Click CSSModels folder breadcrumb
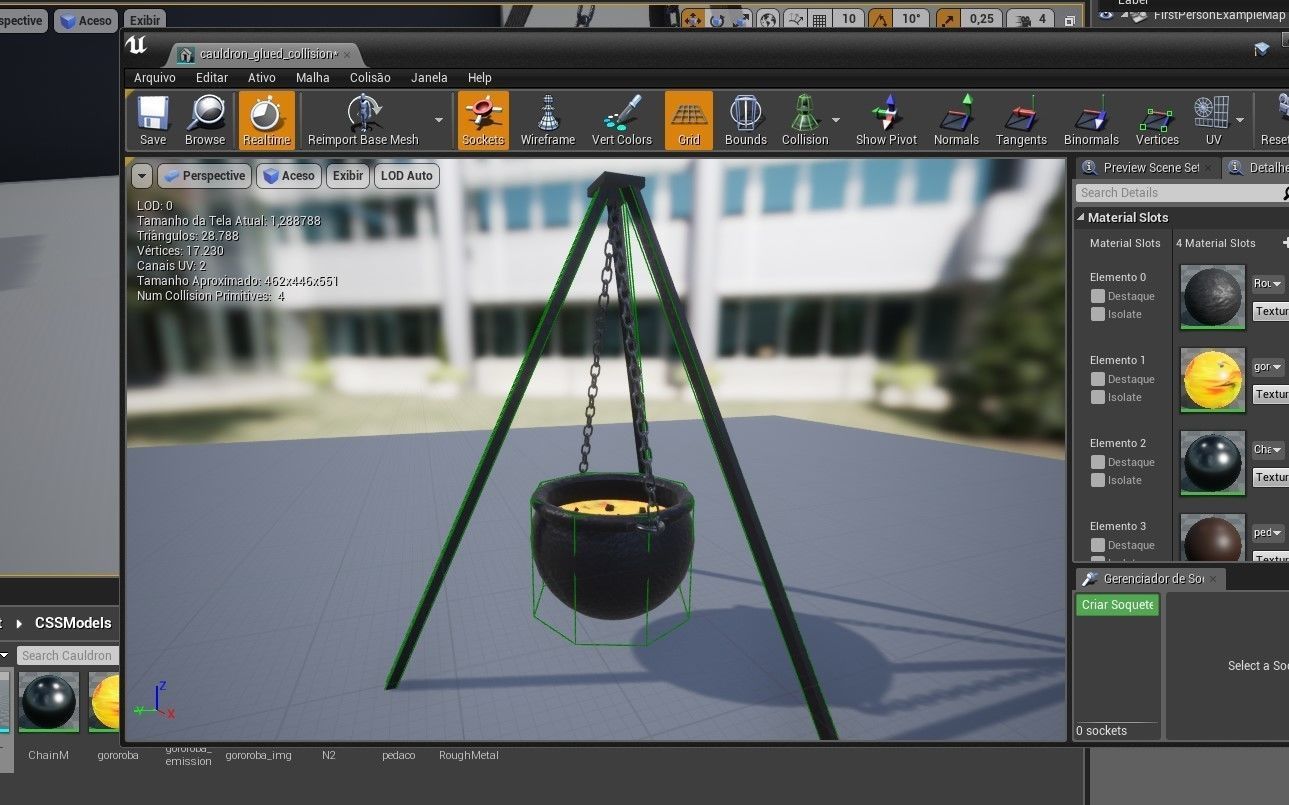The width and height of the screenshot is (1289, 805). point(73,622)
